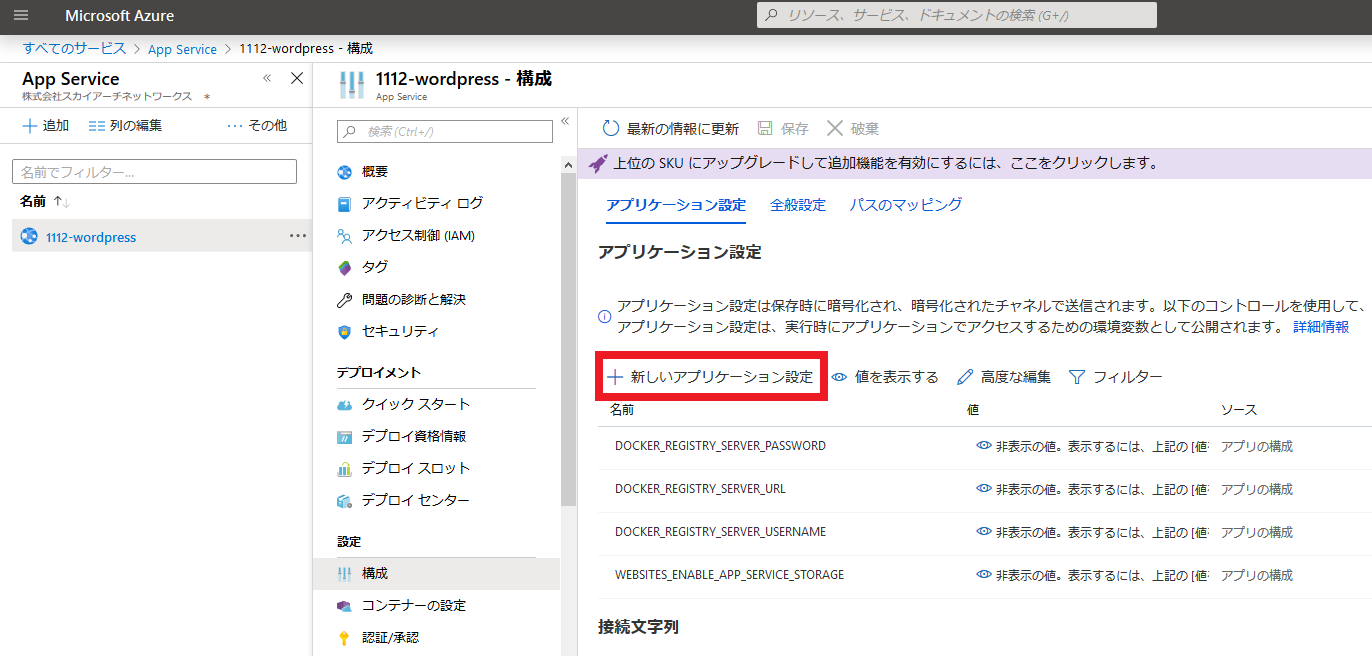This screenshot has height=656, width=1372.
Task: Open 問題の診断と解決 menu item
Action: pyautogui.click(x=401, y=299)
